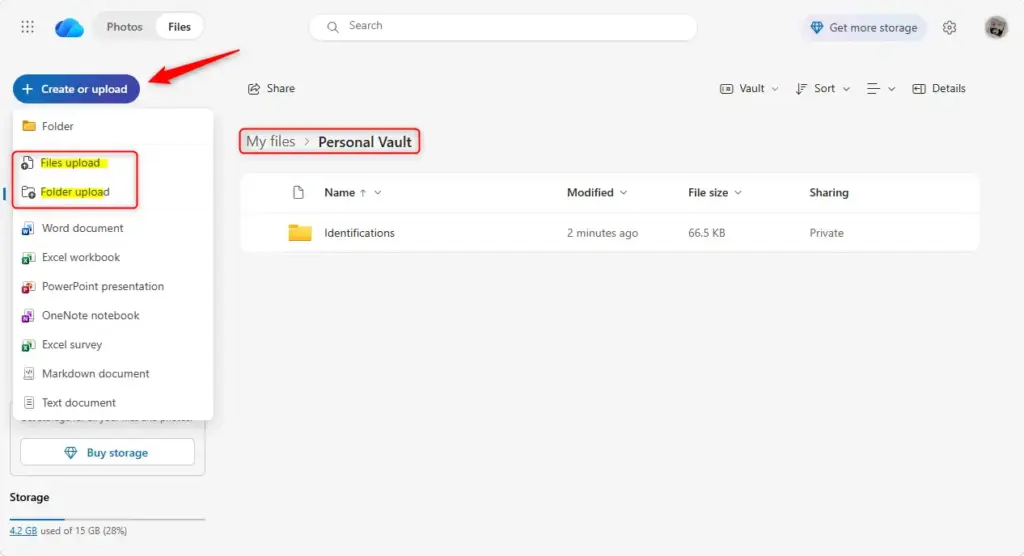The height and width of the screenshot is (556, 1024).
Task: Create a new Excel survey
Action: (x=112, y=344)
